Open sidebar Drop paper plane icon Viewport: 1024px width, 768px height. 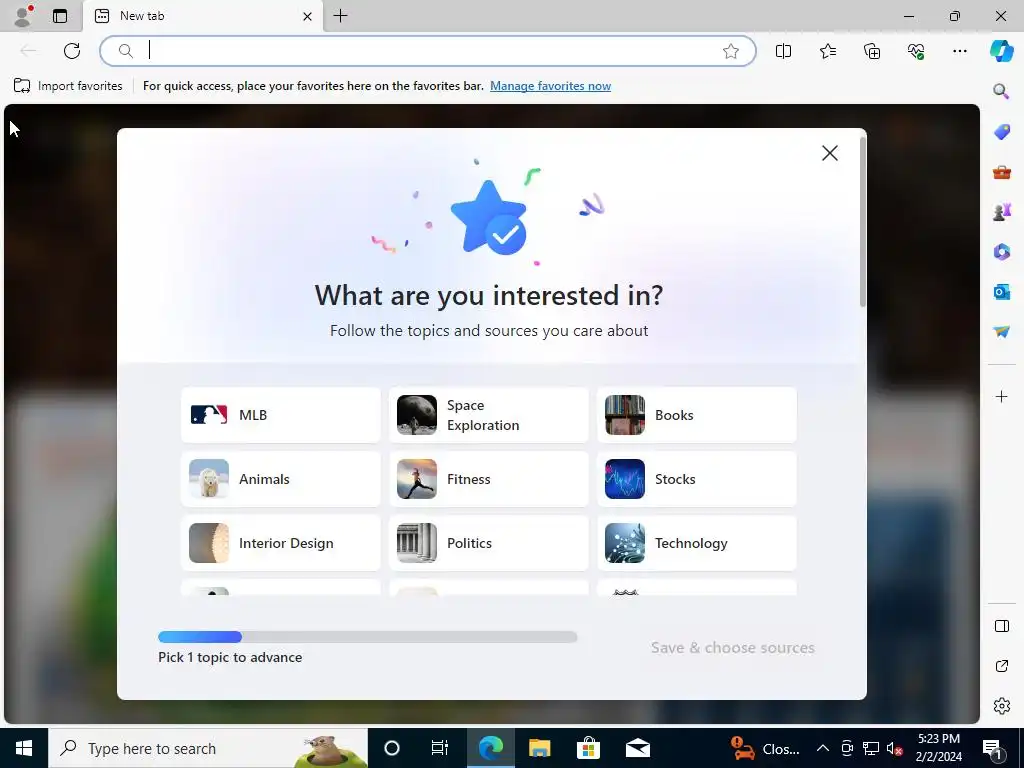[1002, 332]
